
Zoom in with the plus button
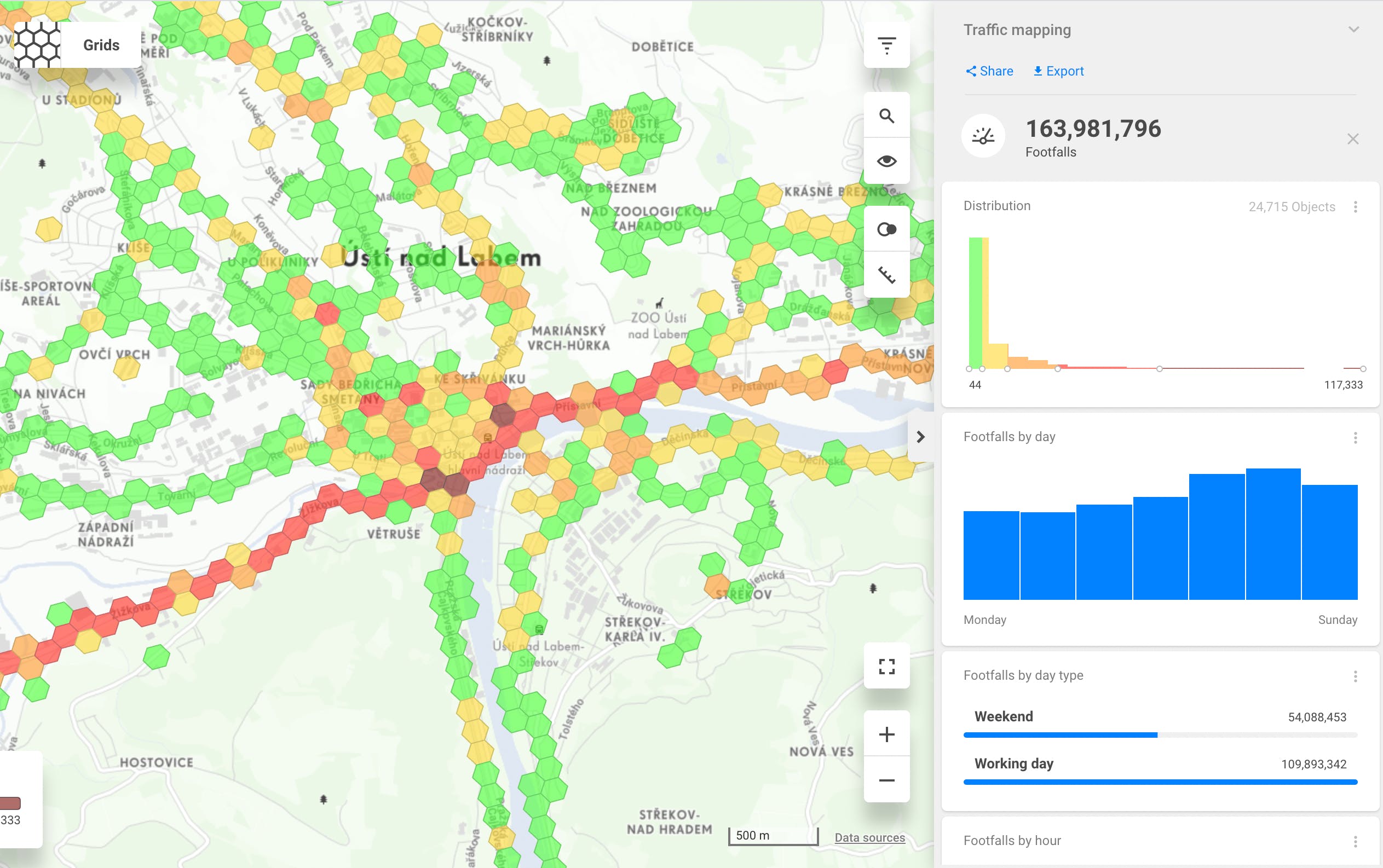pyautogui.click(x=886, y=734)
